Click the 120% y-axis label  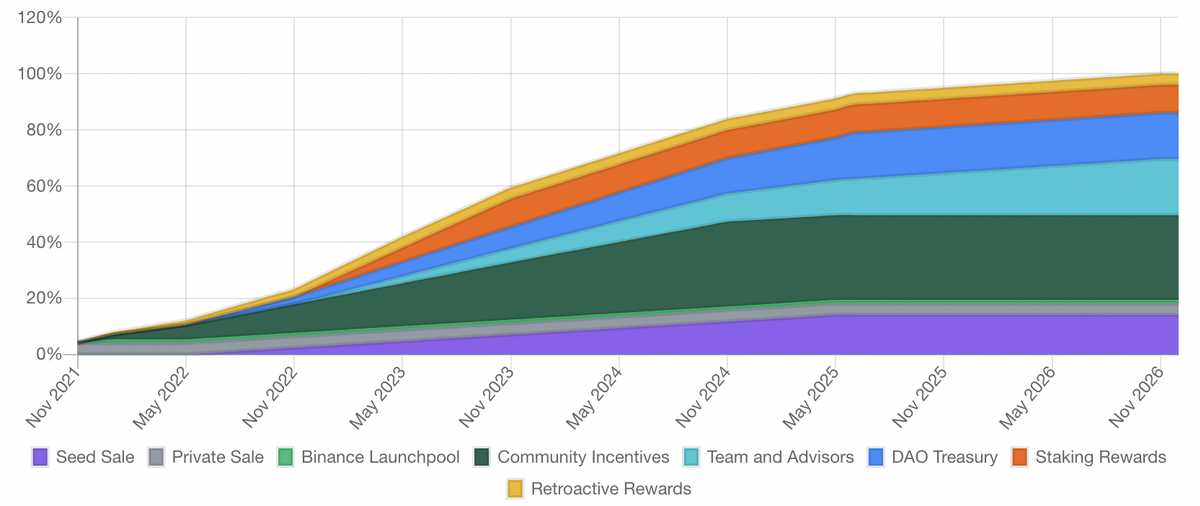tap(39, 18)
